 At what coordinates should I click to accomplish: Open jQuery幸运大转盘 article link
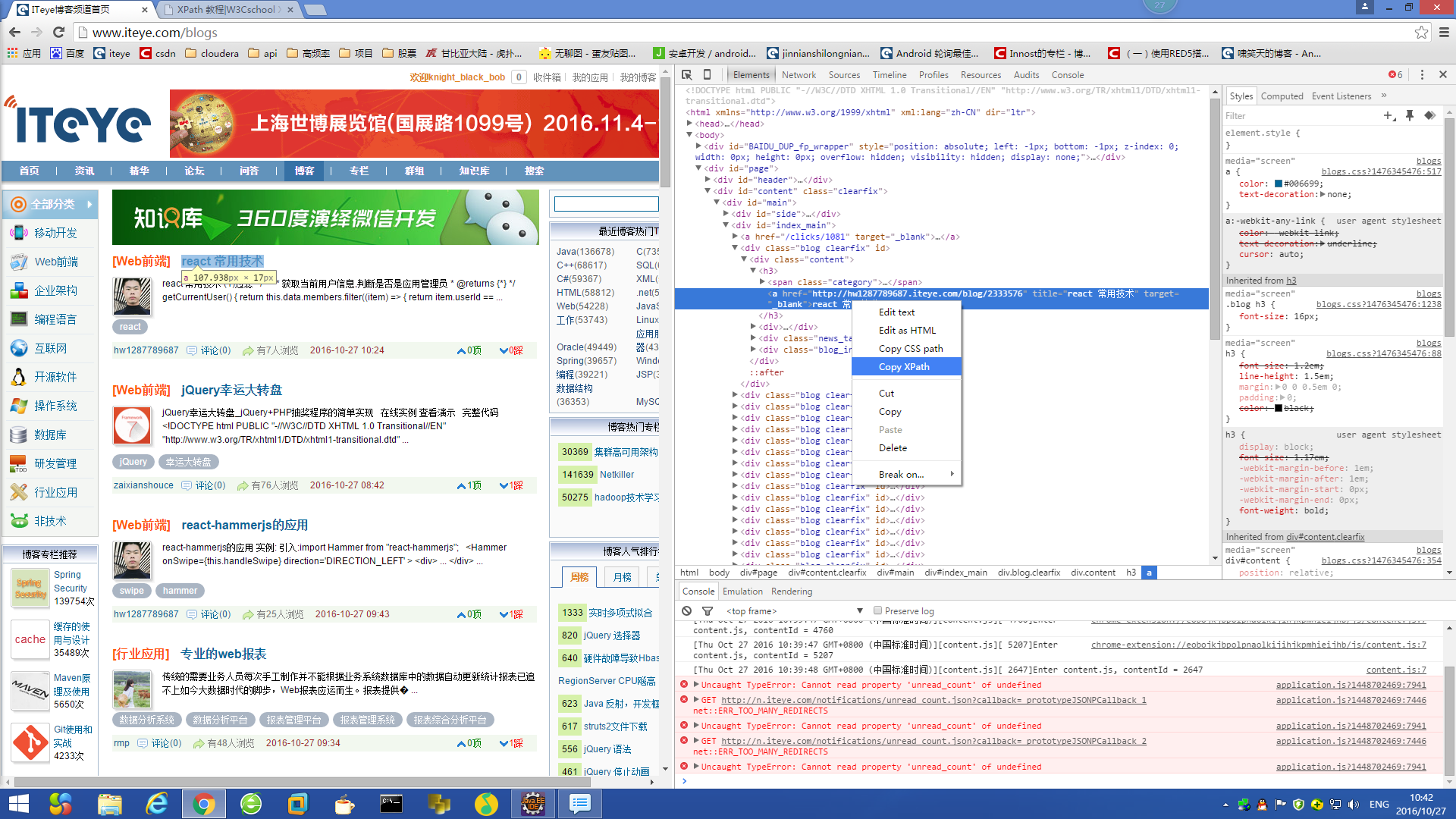tap(231, 390)
